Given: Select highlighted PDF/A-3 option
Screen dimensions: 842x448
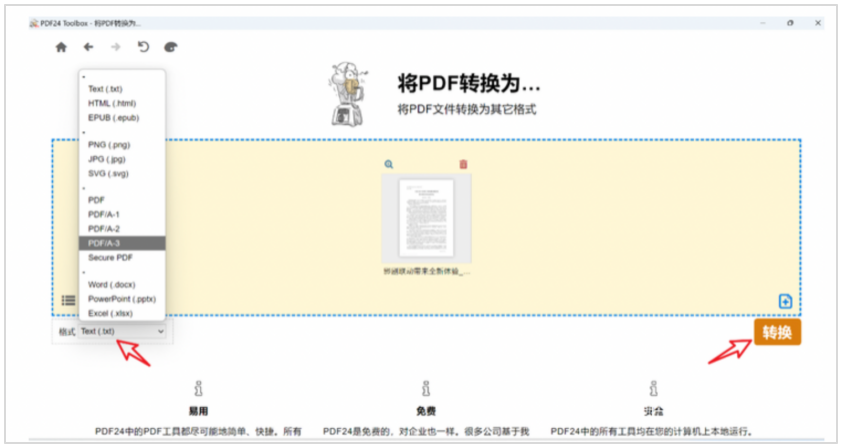Looking at the screenshot, I should [122, 243].
